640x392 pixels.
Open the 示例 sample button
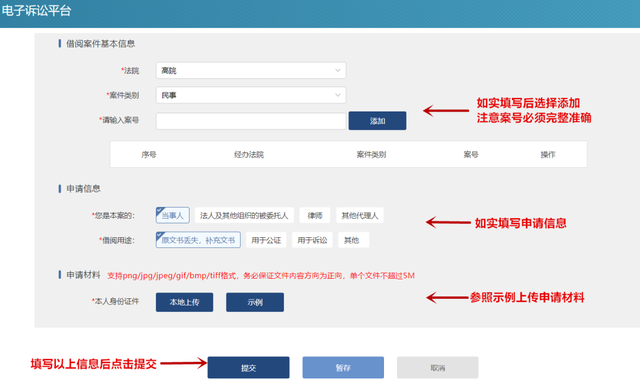pos(255,302)
